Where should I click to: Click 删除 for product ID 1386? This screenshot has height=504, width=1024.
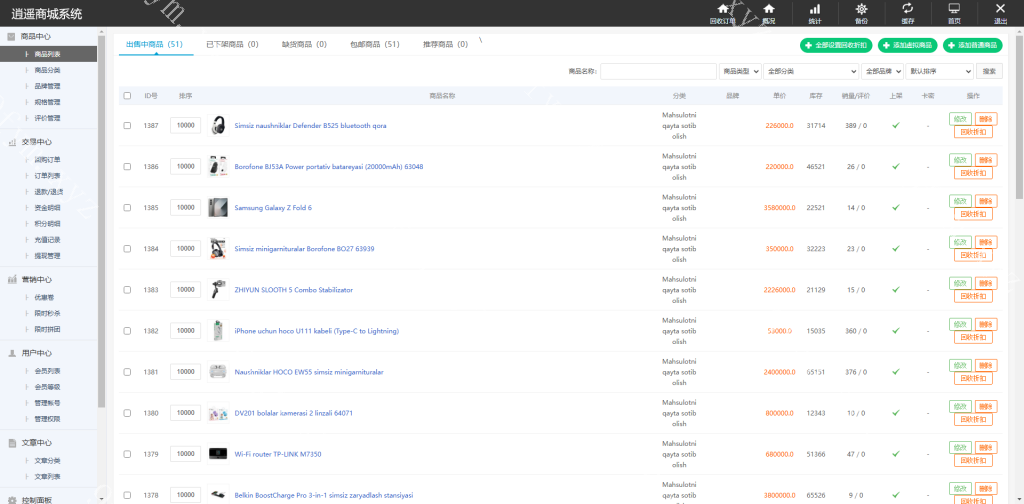click(x=985, y=160)
